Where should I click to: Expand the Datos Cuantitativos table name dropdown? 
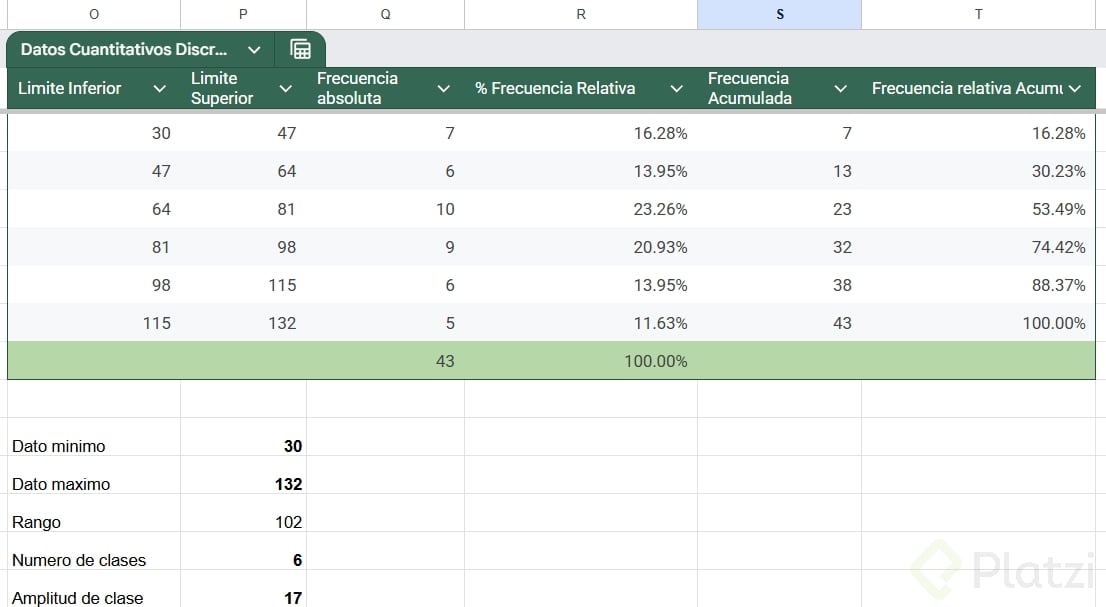(254, 49)
